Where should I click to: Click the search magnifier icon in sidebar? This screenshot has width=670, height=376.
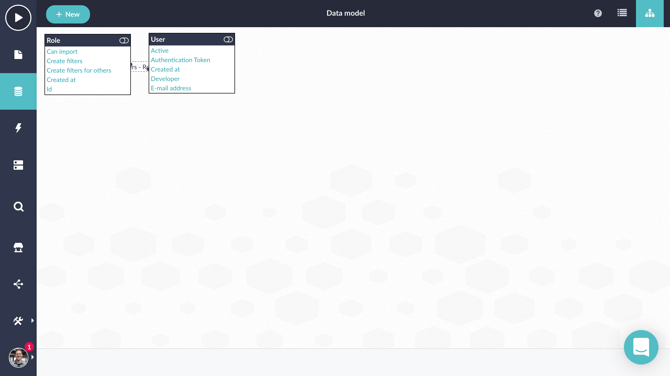pyautogui.click(x=18, y=207)
